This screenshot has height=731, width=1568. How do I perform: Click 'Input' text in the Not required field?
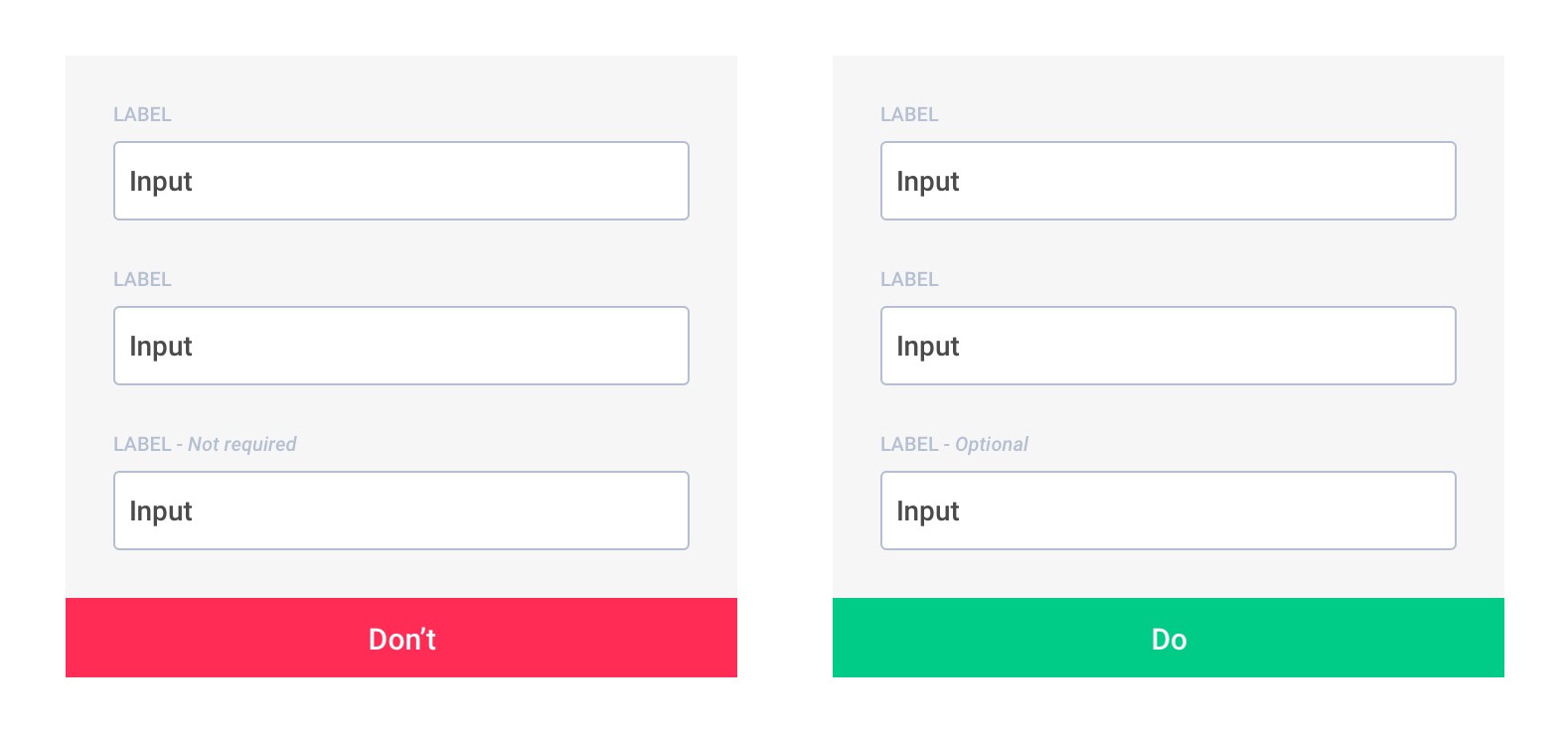161,512
